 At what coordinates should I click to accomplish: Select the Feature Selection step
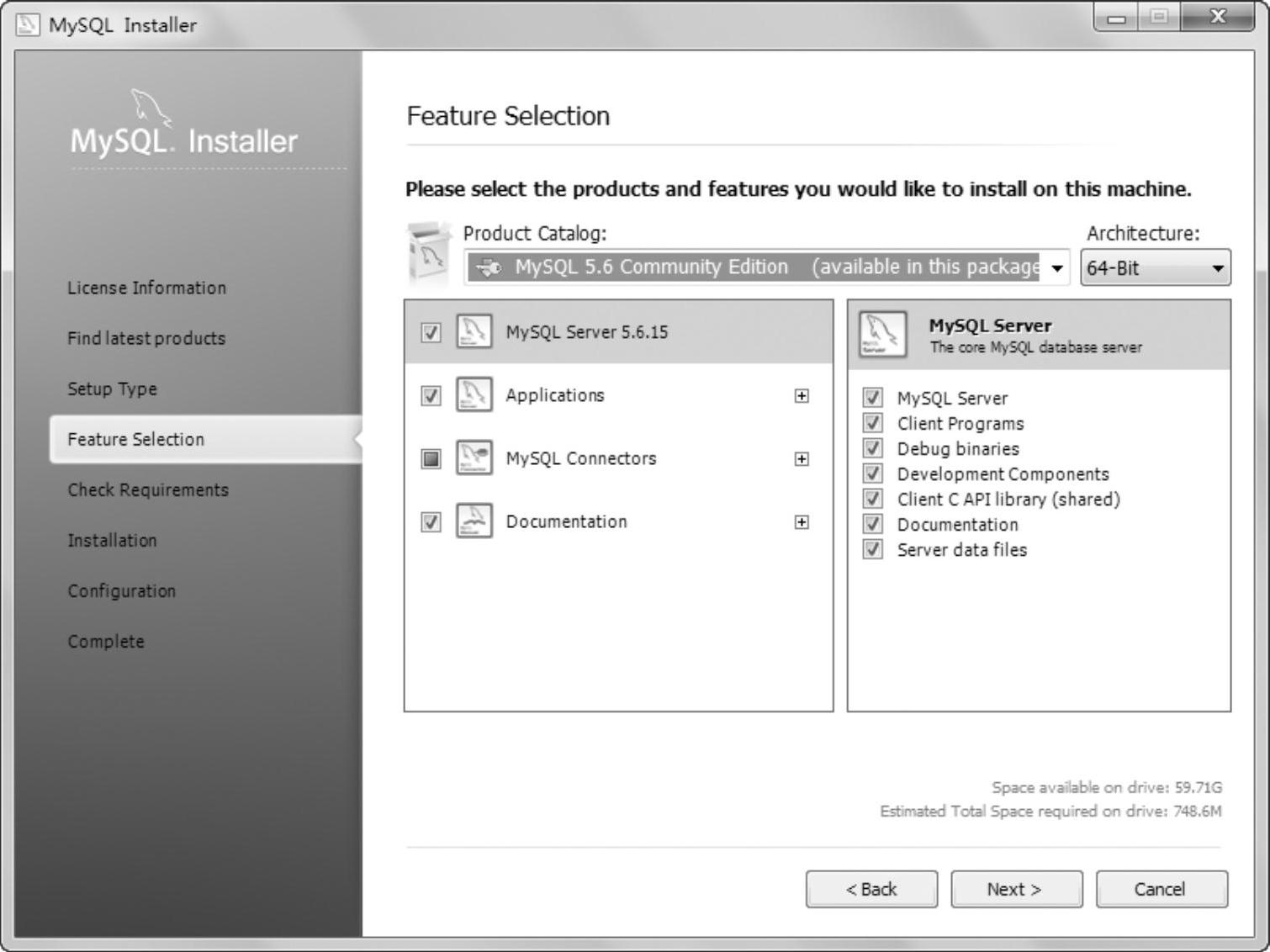click(x=206, y=439)
